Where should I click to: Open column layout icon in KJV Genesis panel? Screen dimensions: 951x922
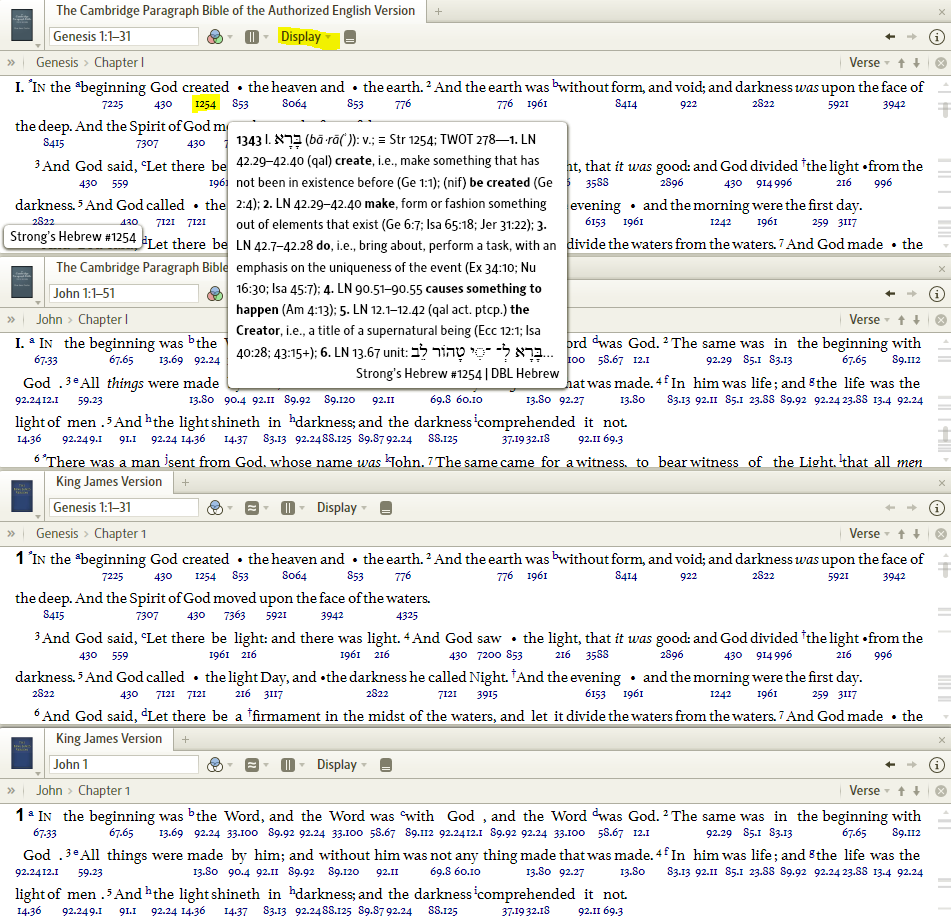click(288, 508)
